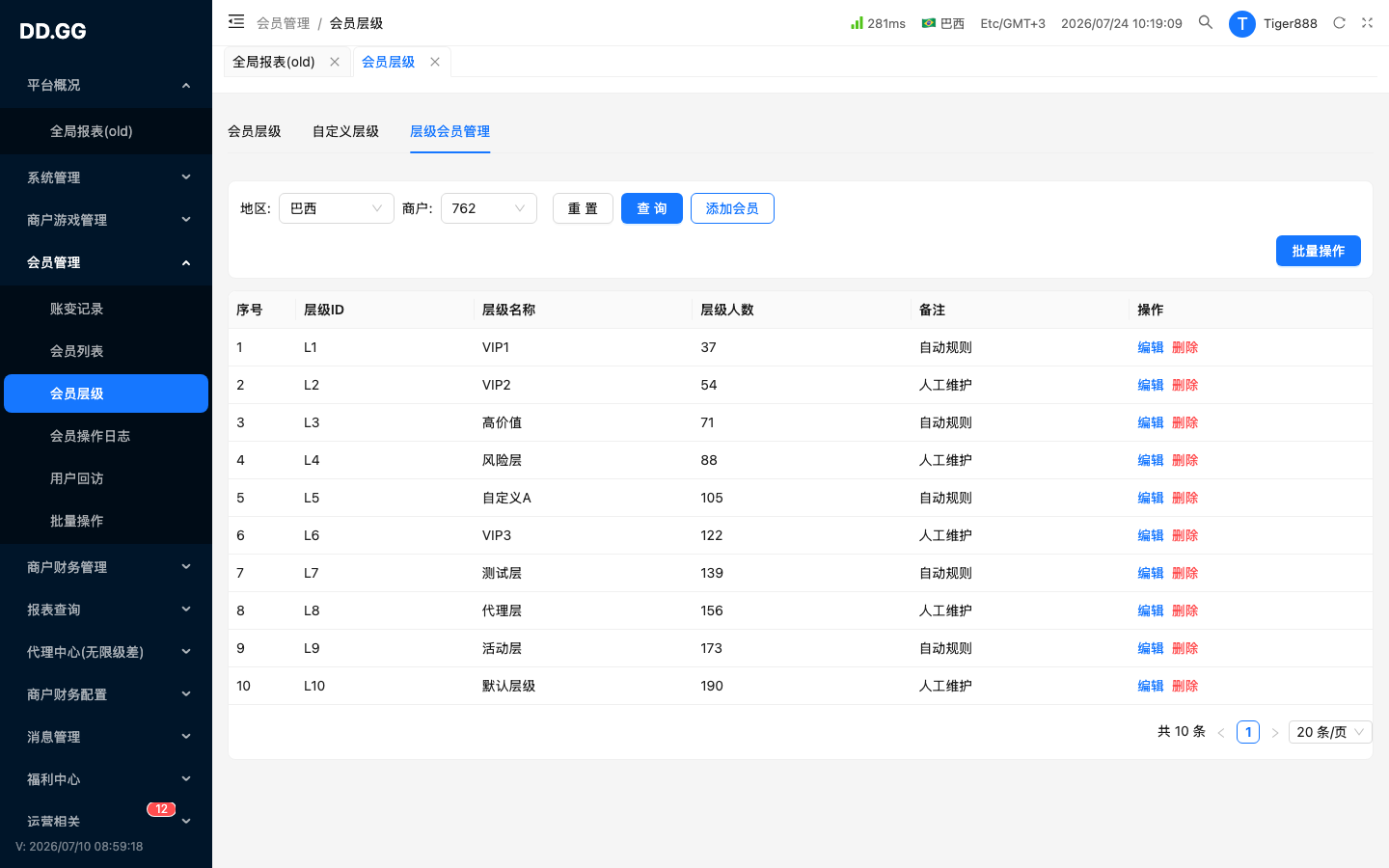
Task: Edit the VIP2 level row
Action: point(1151,385)
